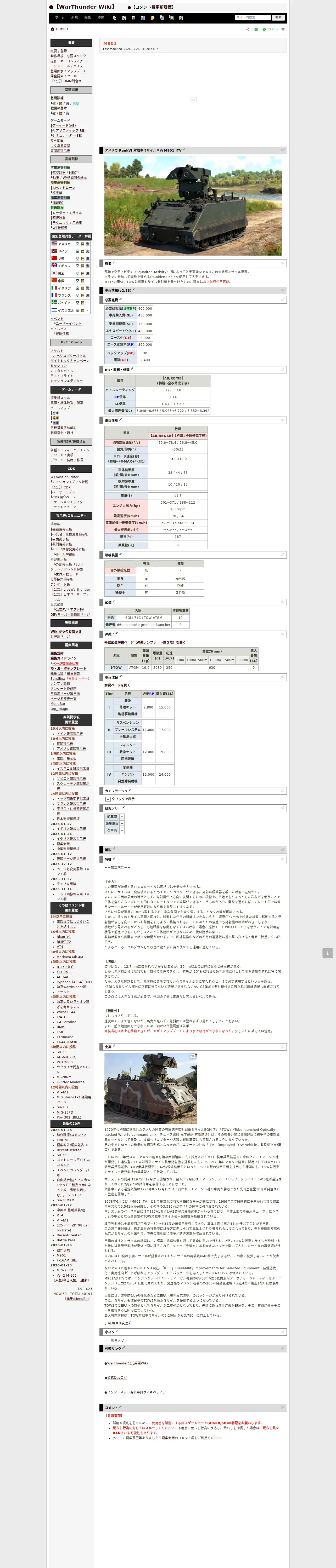The height and width of the screenshot is (1568, 336).
Task: Click the share icon beside the load time
Action: [248, 29]
